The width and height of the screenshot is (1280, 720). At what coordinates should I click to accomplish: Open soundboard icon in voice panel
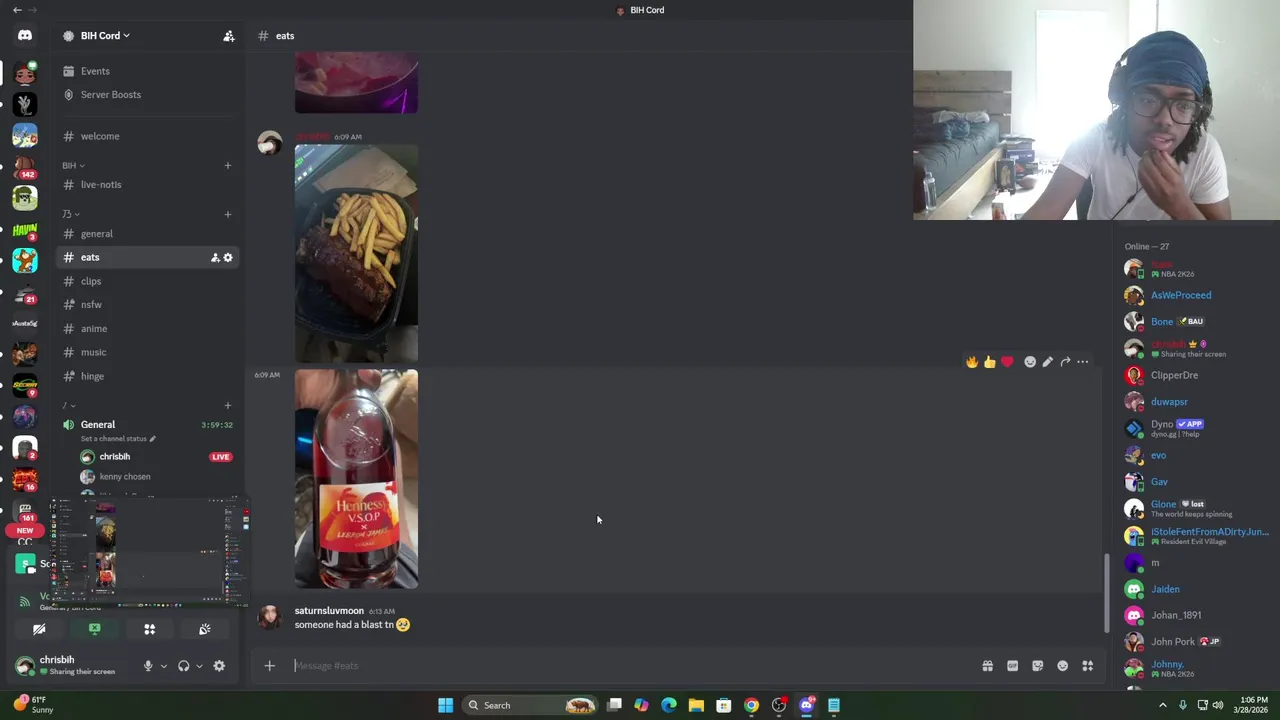point(204,629)
